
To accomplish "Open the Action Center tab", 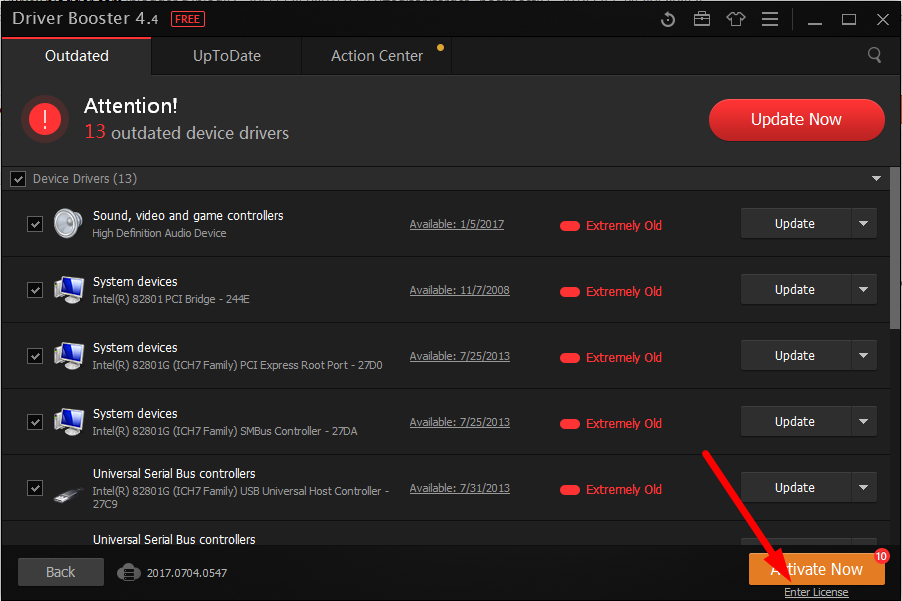I will click(377, 56).
